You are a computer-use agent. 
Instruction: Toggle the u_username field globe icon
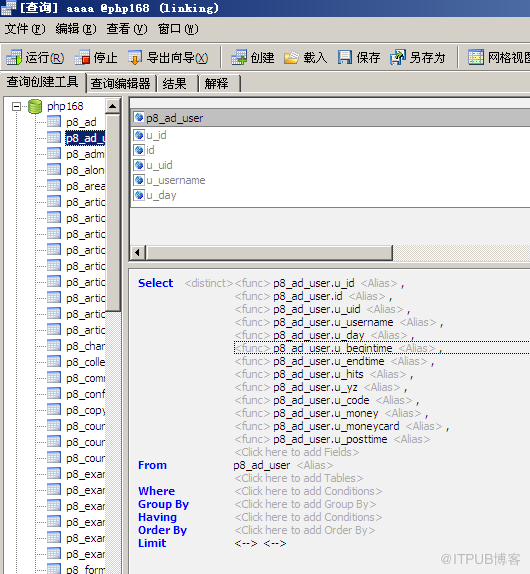click(x=139, y=180)
